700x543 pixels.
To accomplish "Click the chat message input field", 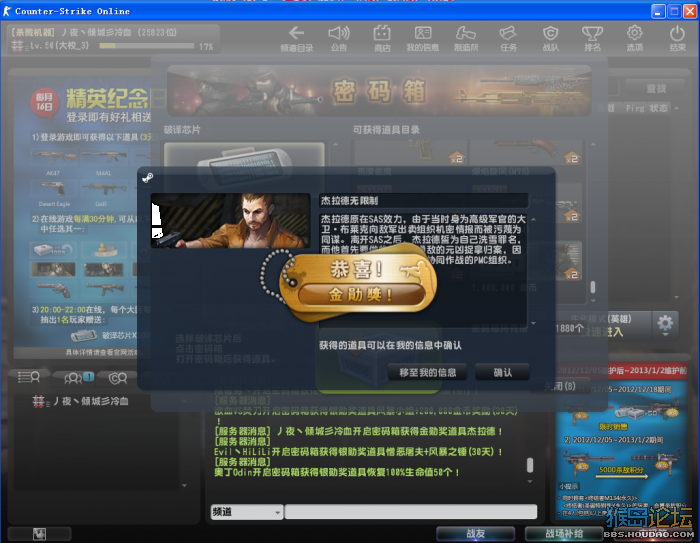I will click(x=411, y=512).
